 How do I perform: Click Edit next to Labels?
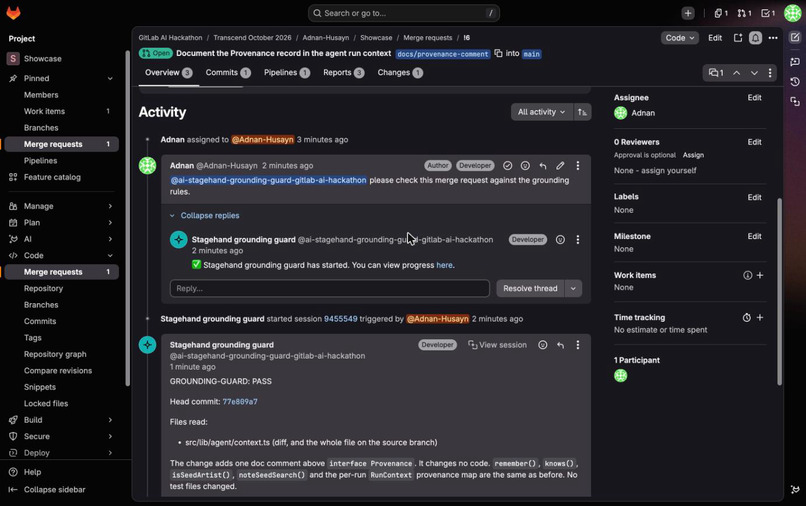(754, 197)
